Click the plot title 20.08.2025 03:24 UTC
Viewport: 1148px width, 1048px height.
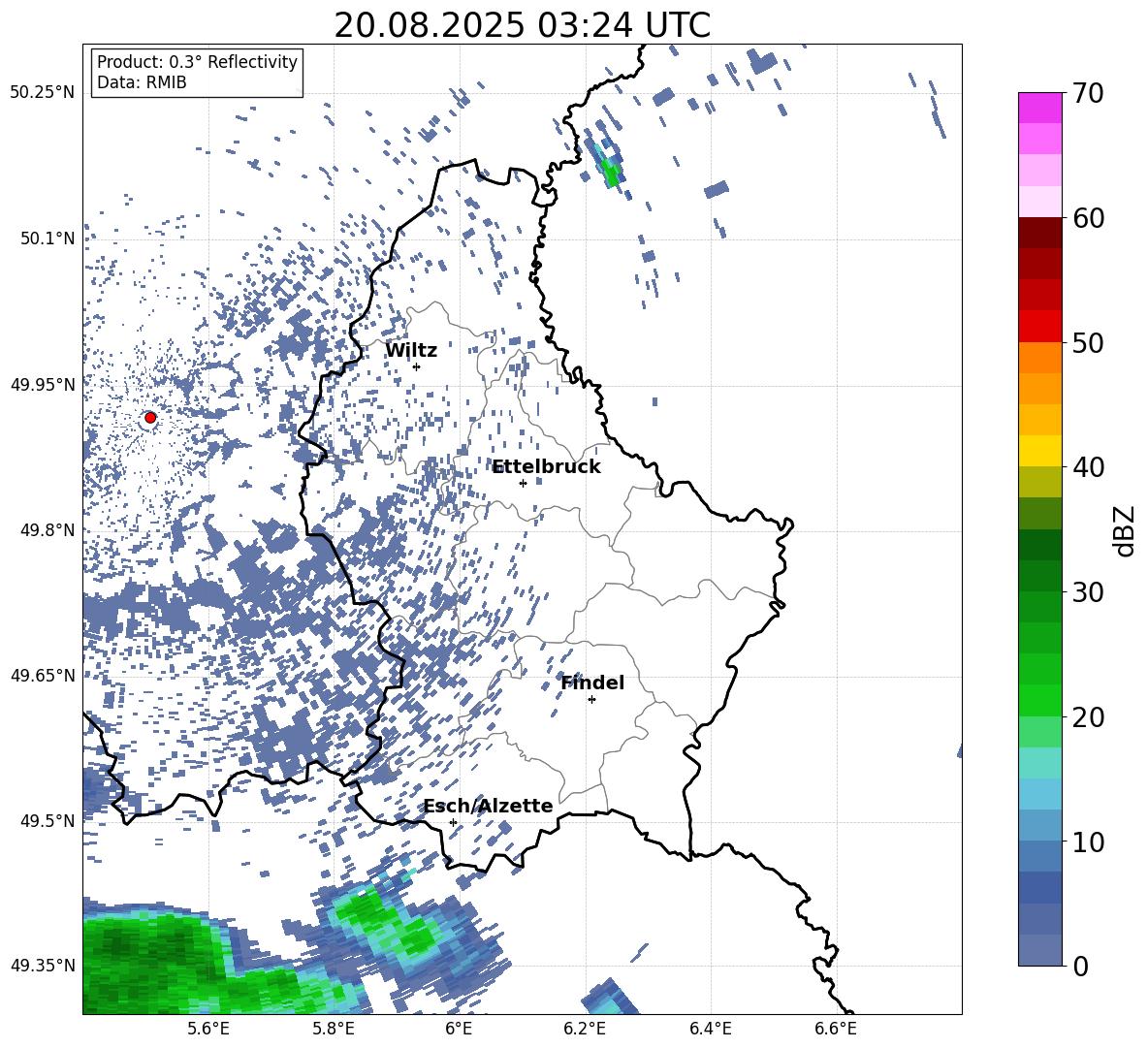(x=522, y=25)
